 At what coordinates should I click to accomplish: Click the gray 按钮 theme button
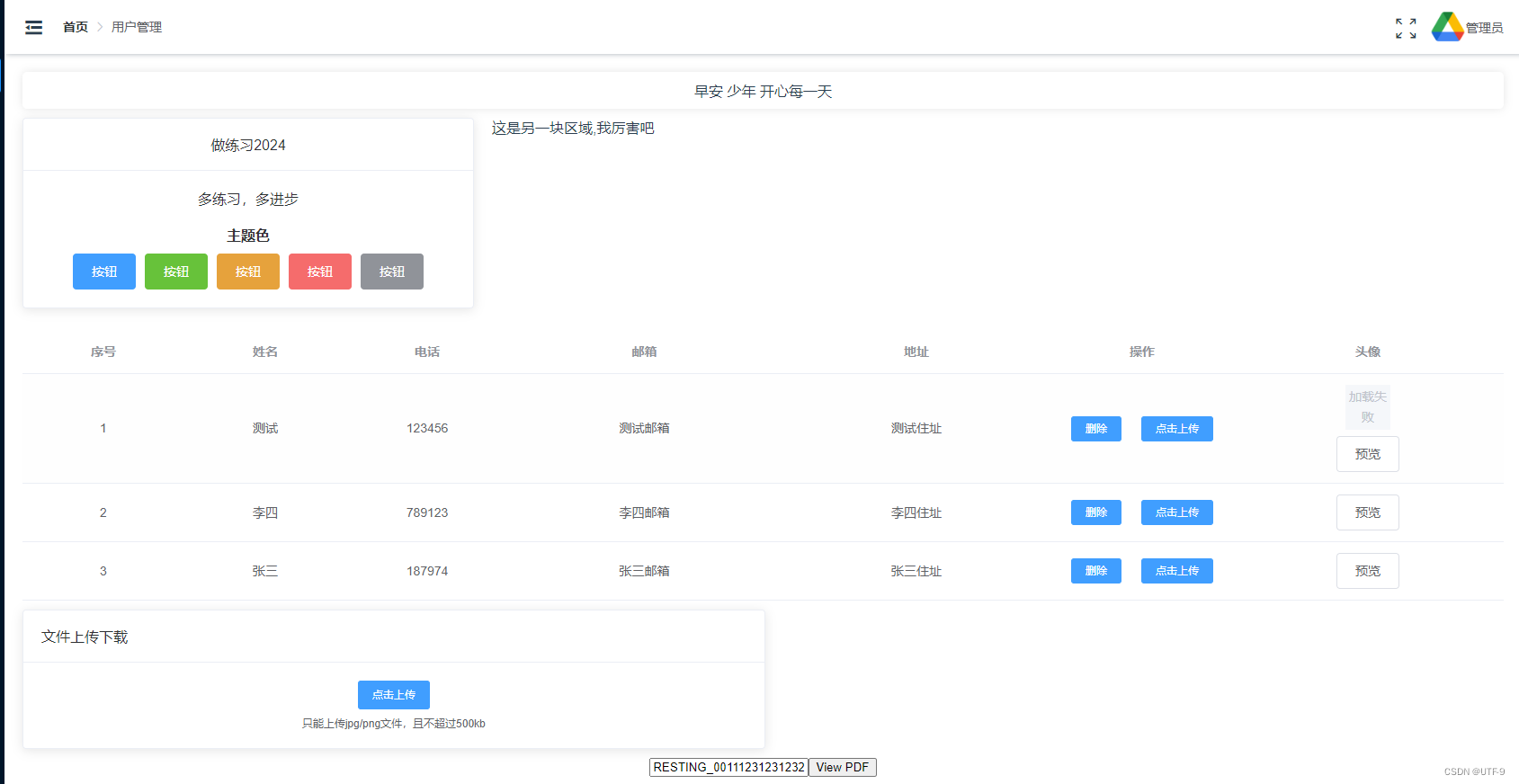click(392, 272)
